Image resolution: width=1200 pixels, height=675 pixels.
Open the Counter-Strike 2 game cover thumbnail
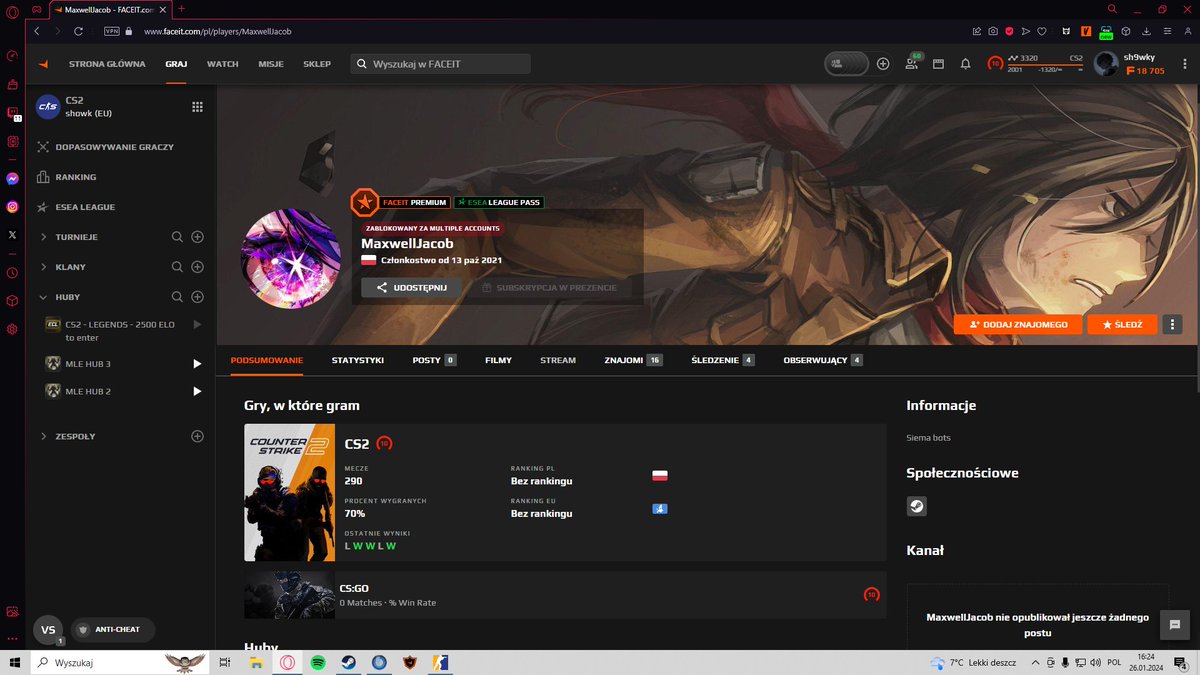[x=290, y=492]
